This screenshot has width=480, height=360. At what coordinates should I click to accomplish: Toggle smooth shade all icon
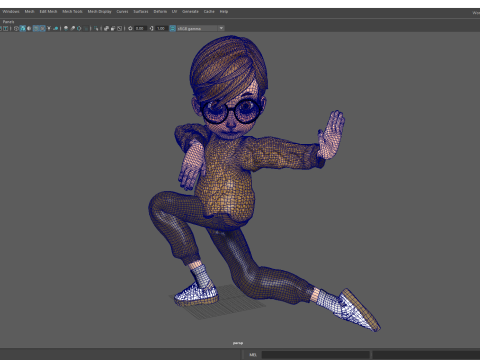[23, 29]
